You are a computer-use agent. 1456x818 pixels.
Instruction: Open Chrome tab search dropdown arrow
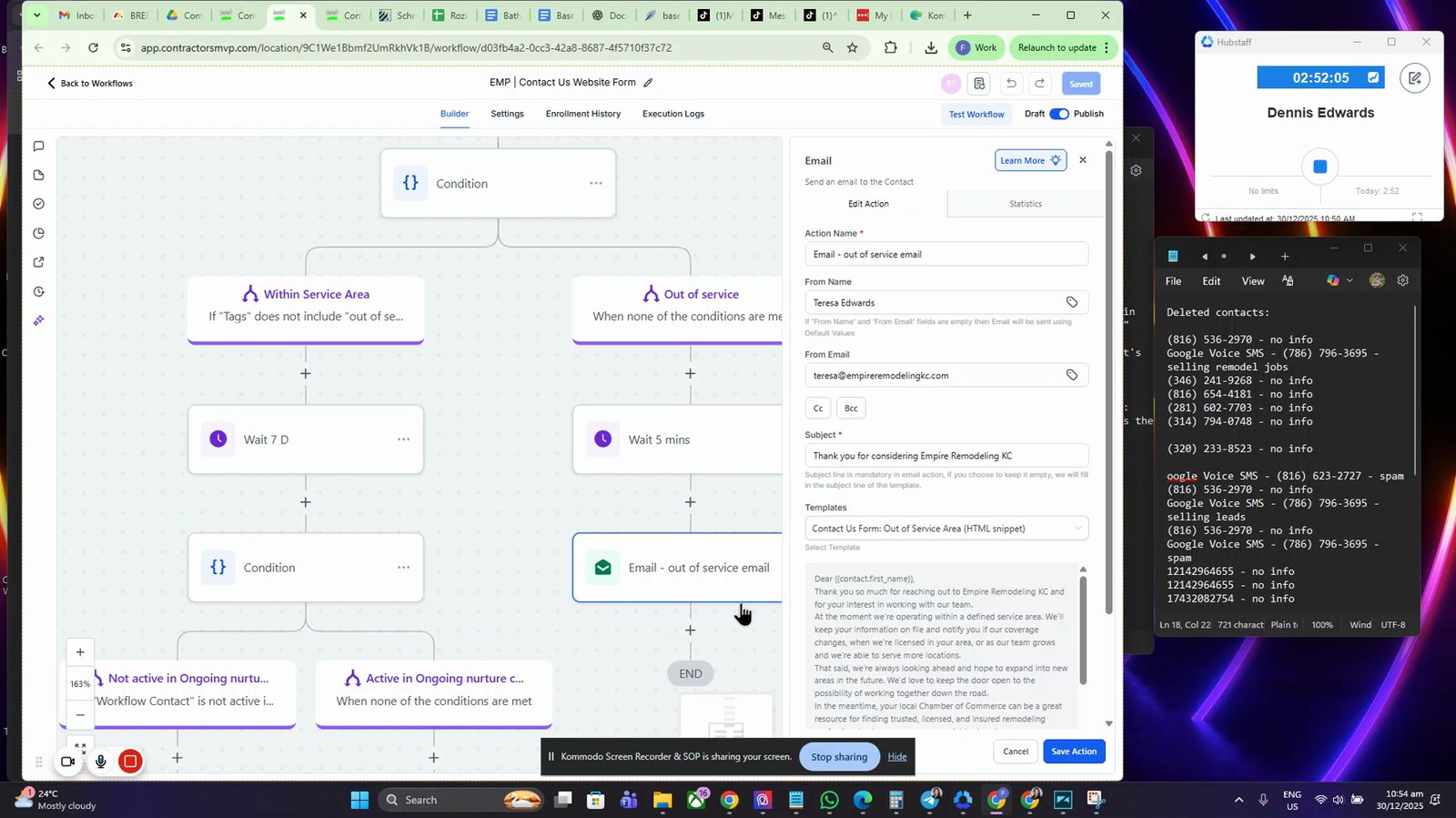pyautogui.click(x=36, y=15)
